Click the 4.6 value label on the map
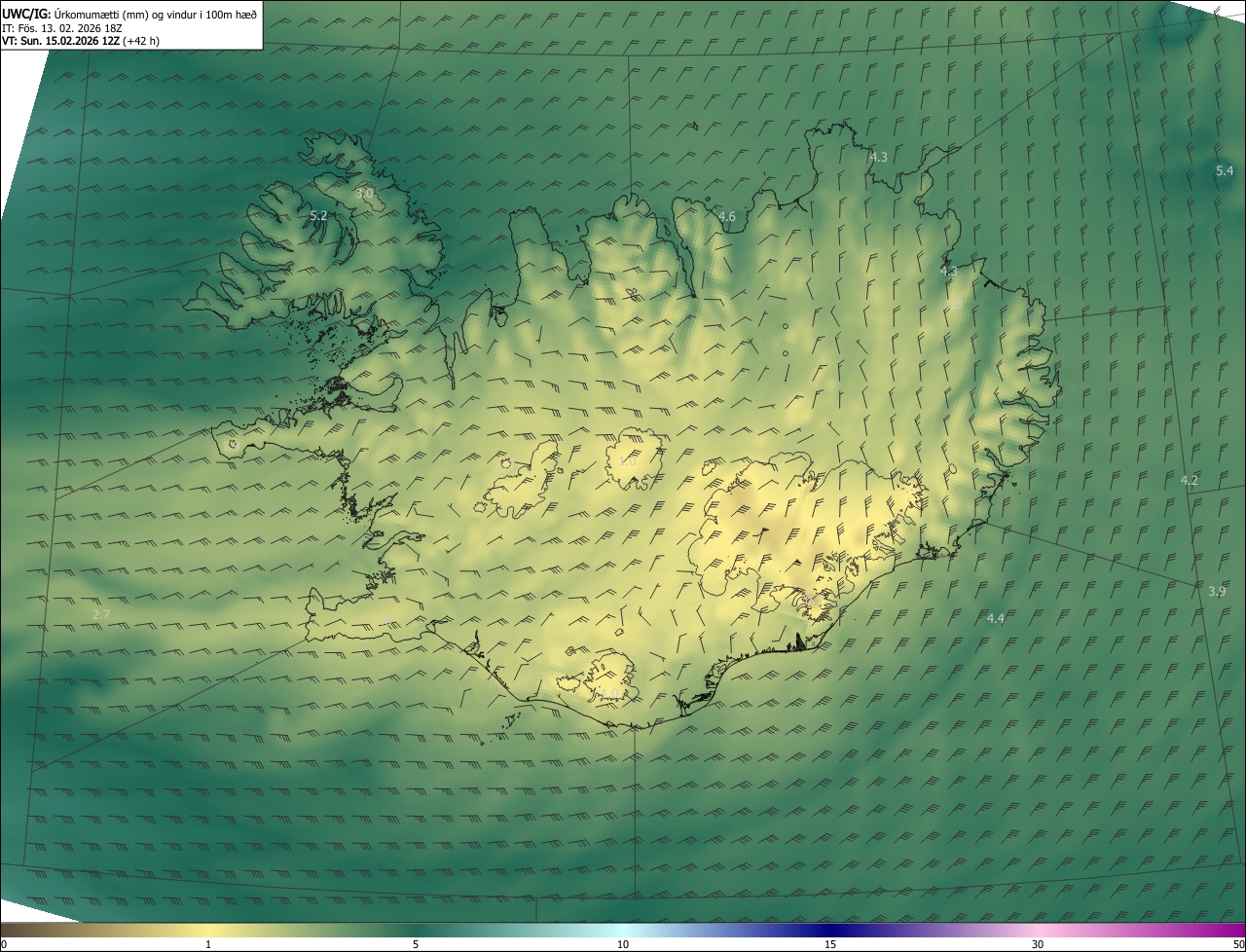The height and width of the screenshot is (952, 1246). click(726, 216)
